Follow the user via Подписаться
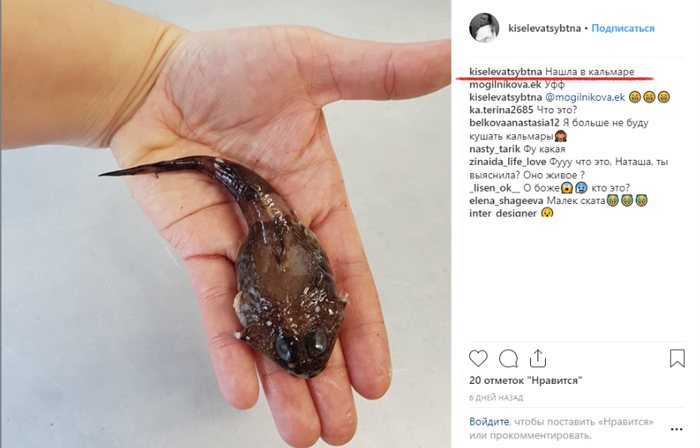The width and height of the screenshot is (700, 448). point(623,29)
